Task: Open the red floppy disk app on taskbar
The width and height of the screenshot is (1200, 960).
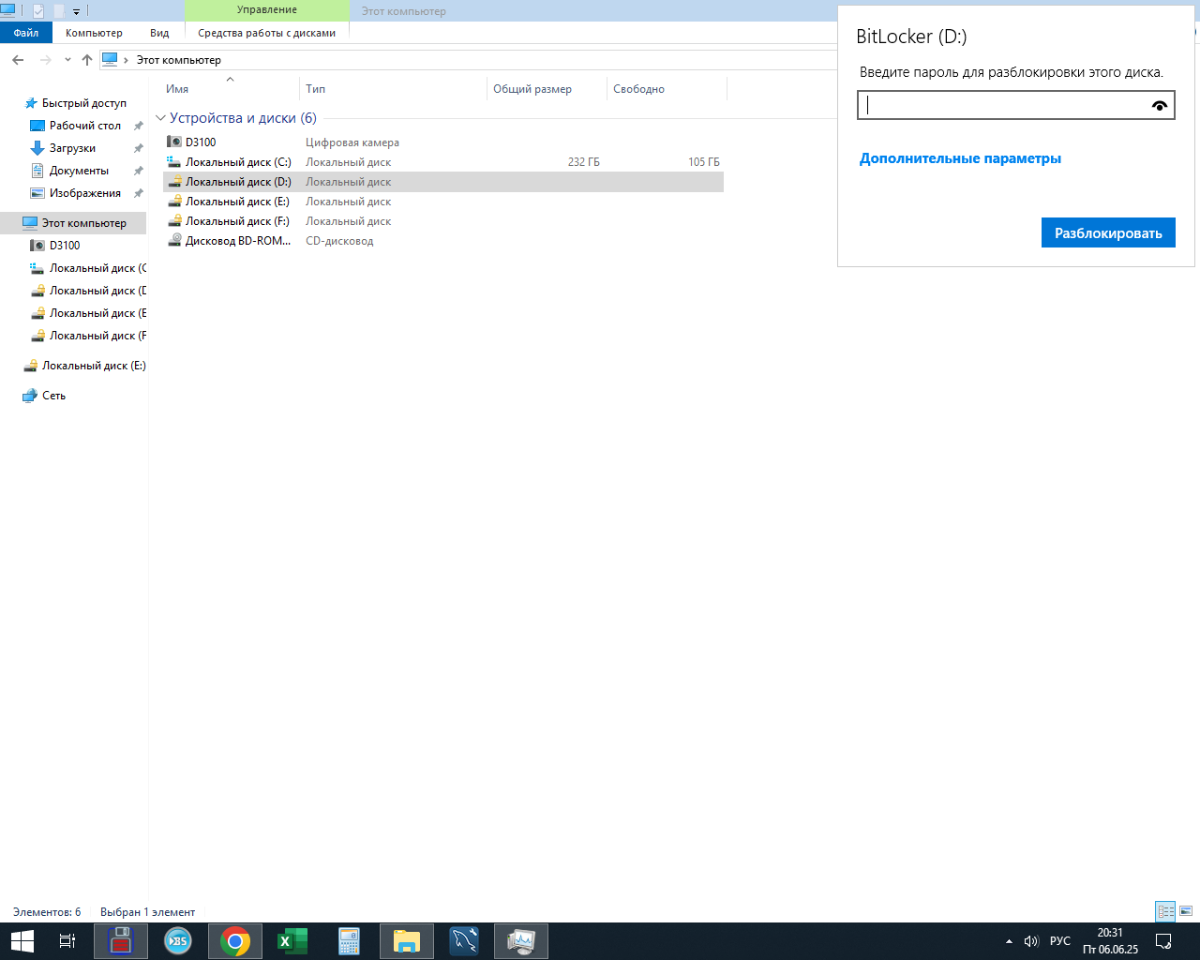Action: click(x=121, y=941)
